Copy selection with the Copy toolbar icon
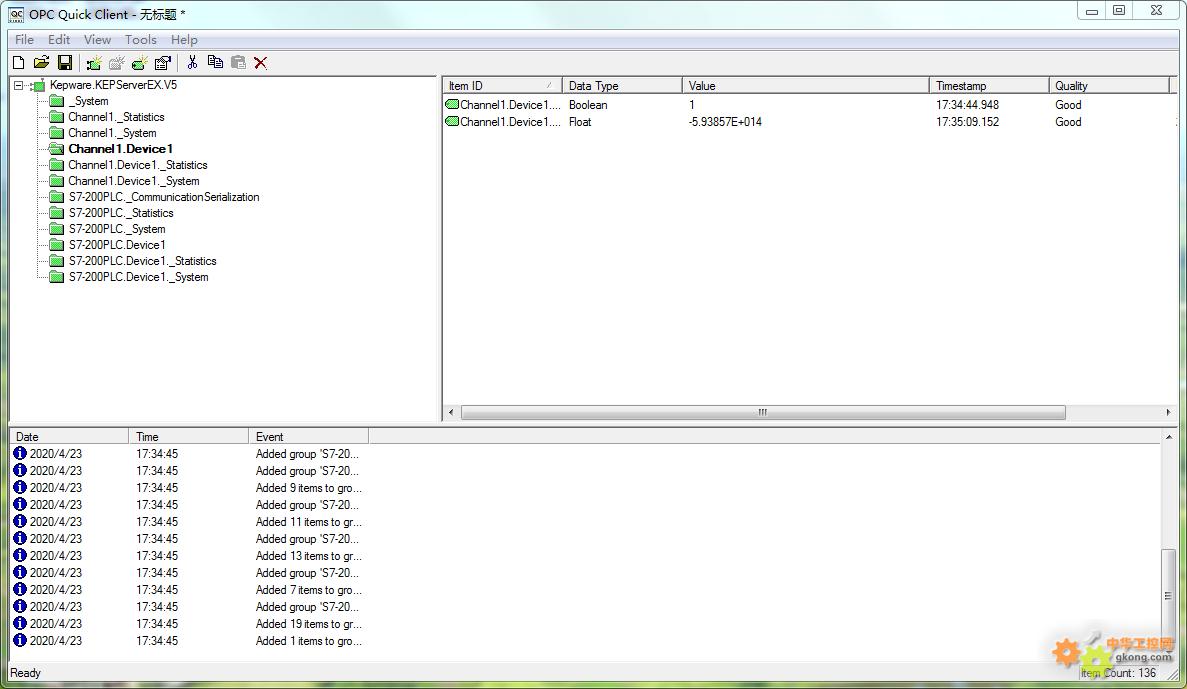1187x689 pixels. click(215, 63)
